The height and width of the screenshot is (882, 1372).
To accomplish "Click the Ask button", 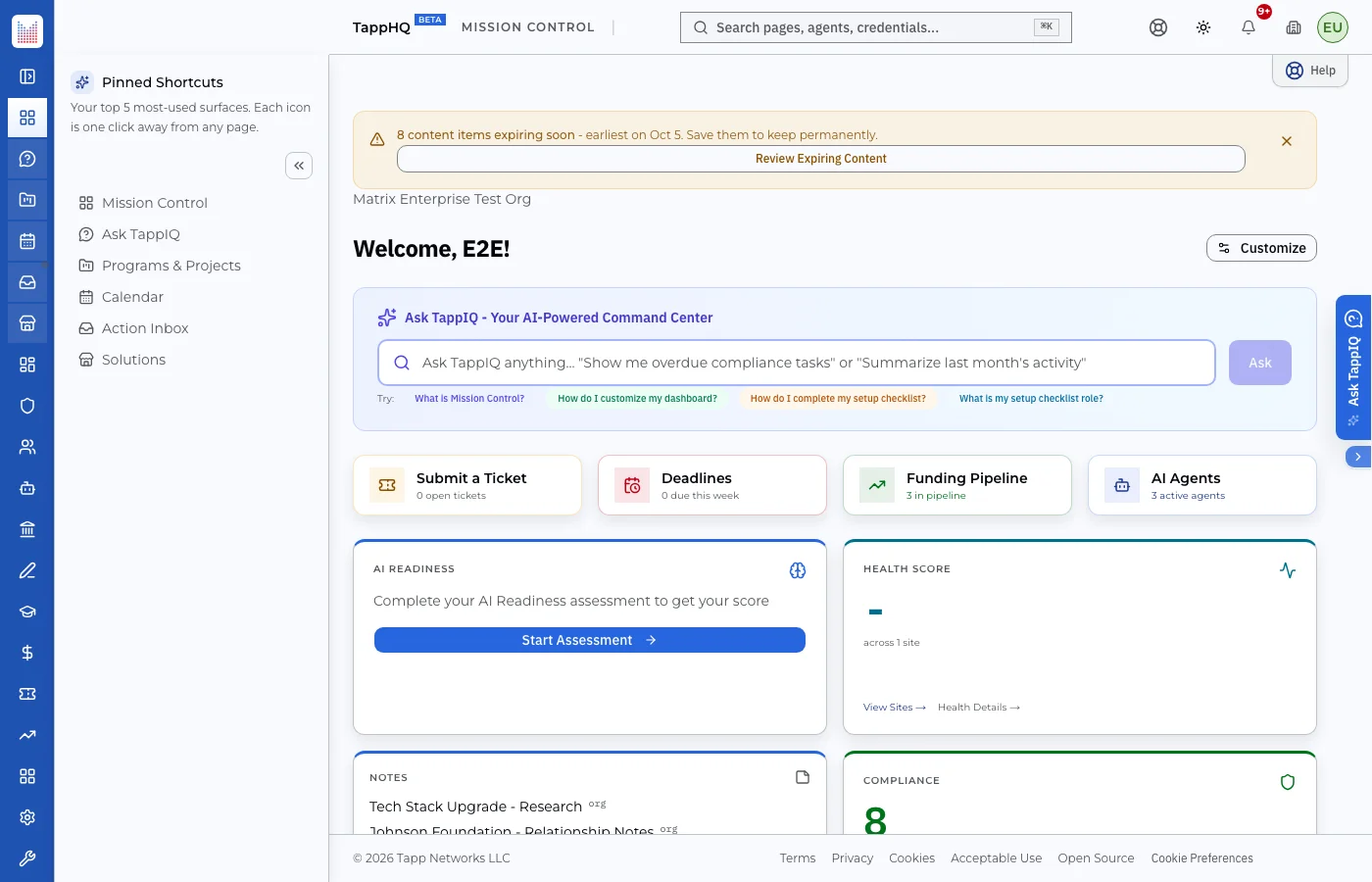I will coord(1260,363).
